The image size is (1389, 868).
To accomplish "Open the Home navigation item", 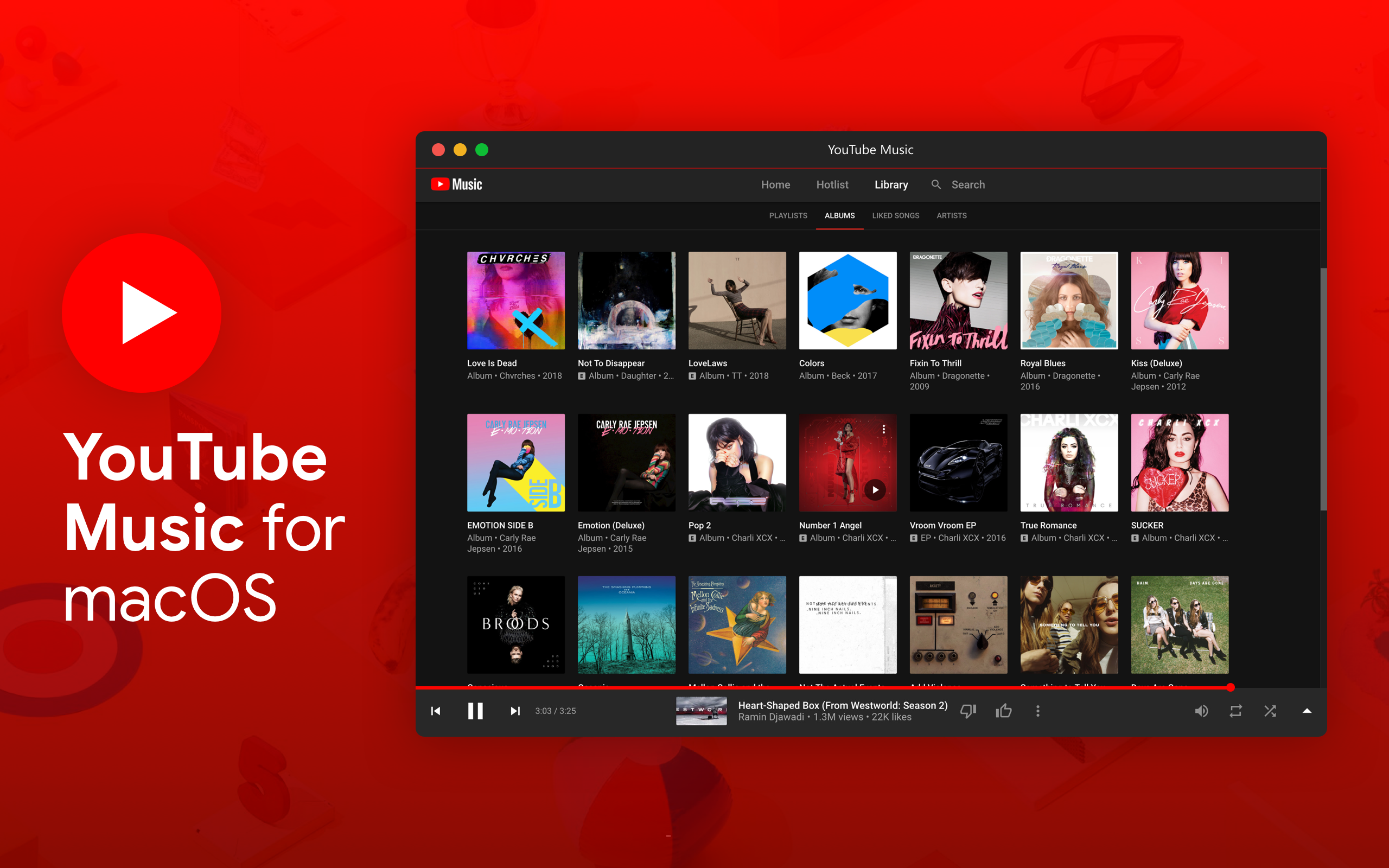I will tap(775, 184).
